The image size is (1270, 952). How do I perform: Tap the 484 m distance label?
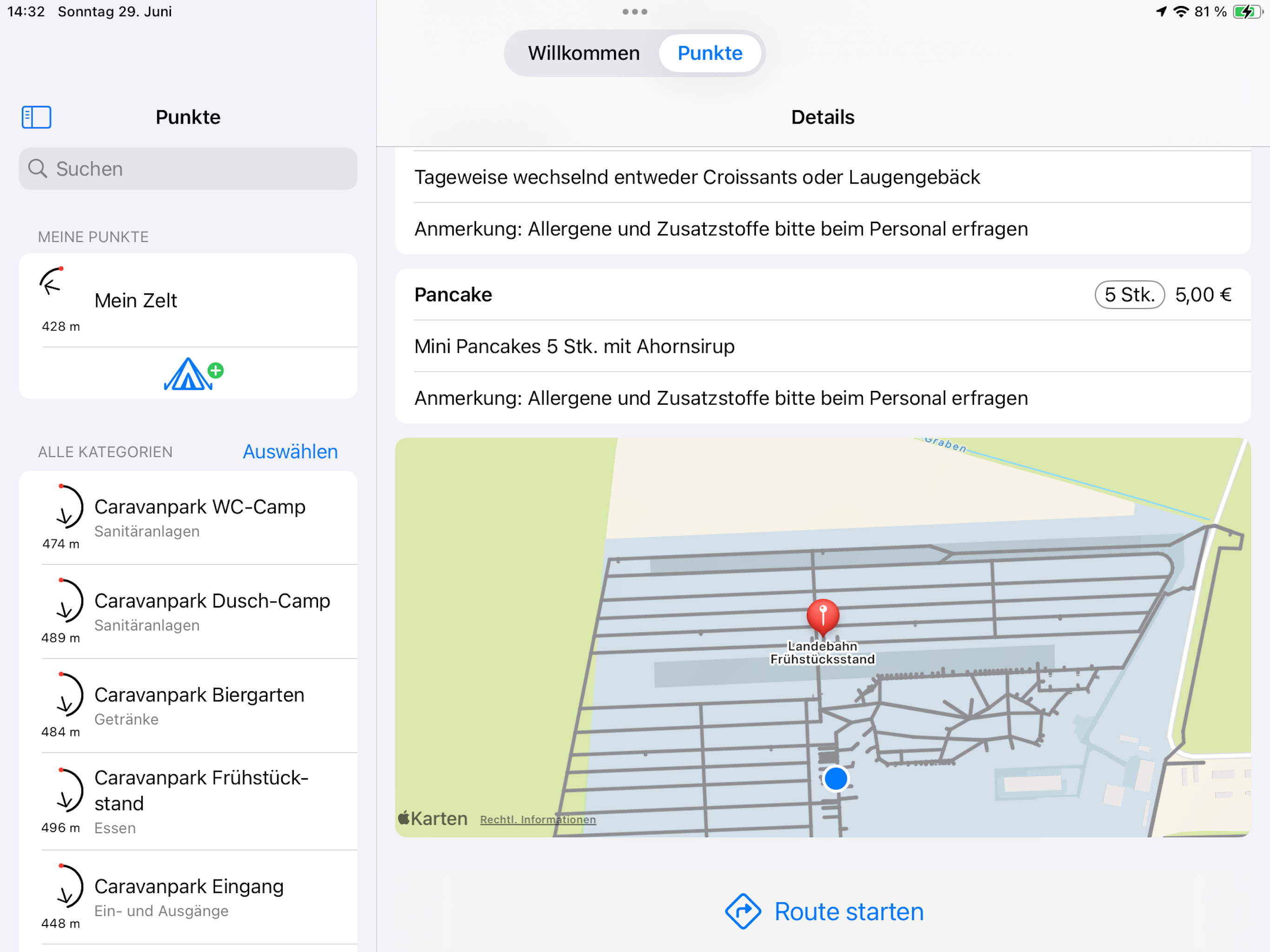point(60,732)
